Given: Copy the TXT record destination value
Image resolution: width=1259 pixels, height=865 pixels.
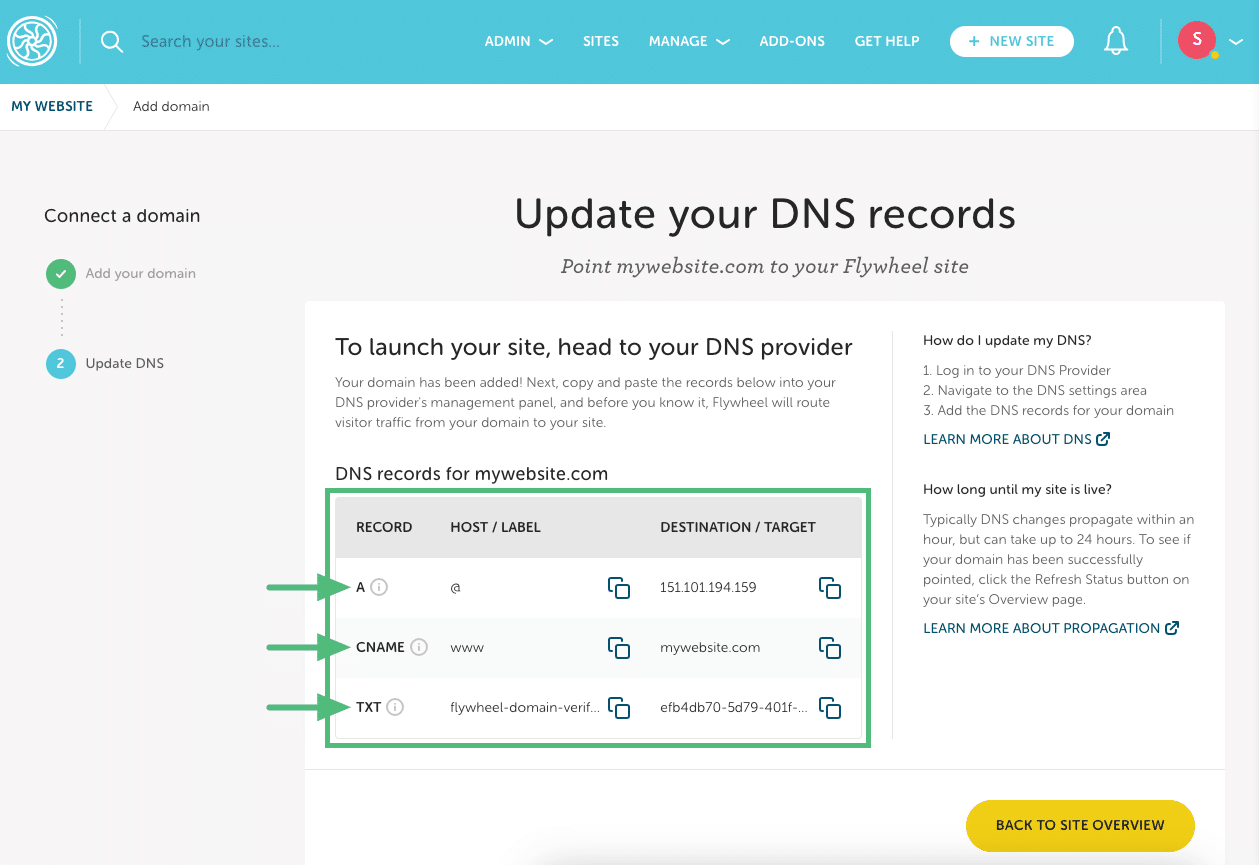Looking at the screenshot, I should (x=831, y=708).
